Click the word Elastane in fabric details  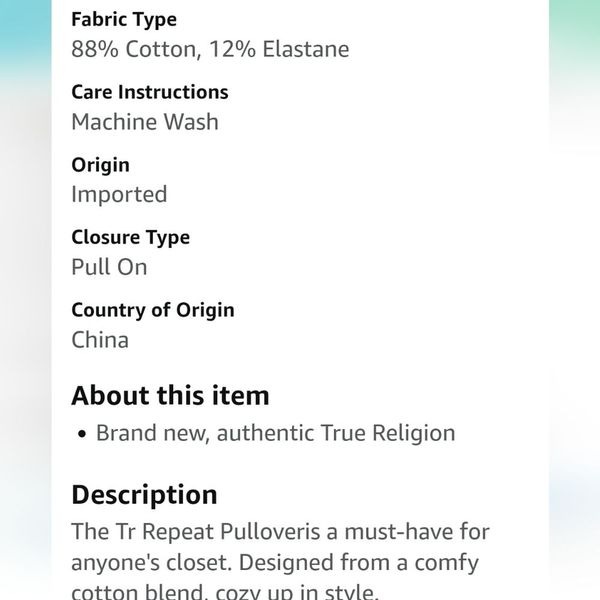click(x=306, y=49)
